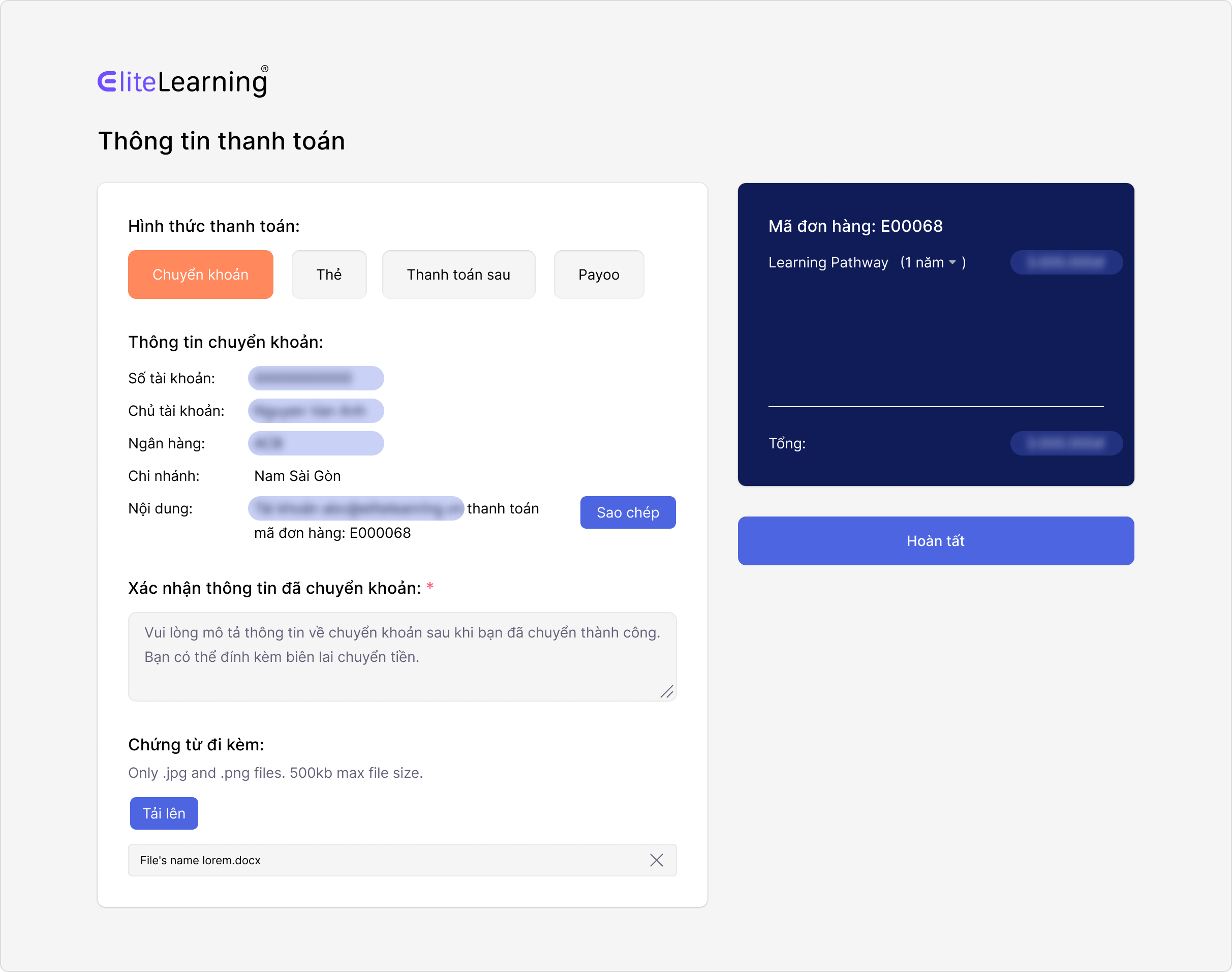This screenshot has width=1232, height=972.
Task: Focus the transfer confirmation text area
Action: (402, 656)
